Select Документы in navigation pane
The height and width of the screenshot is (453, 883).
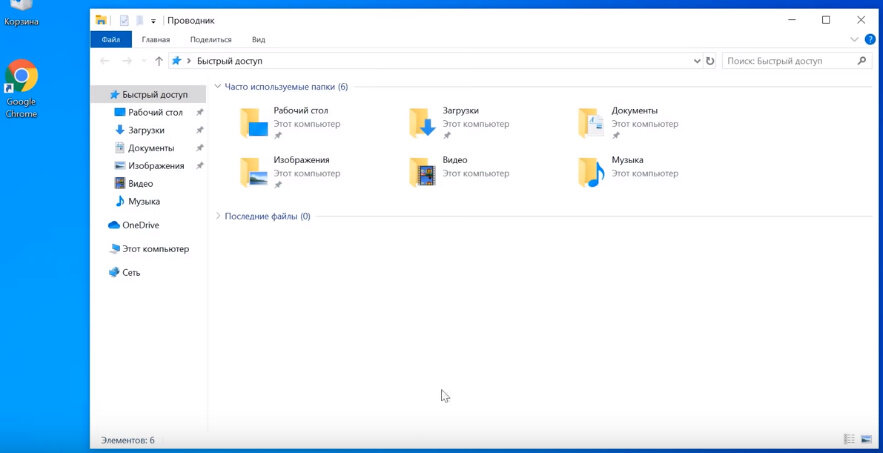tap(144, 148)
